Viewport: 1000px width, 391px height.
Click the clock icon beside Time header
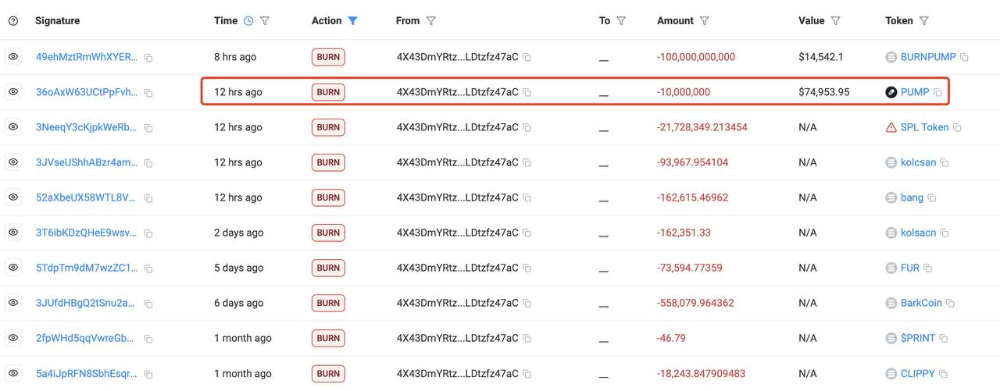pos(249,21)
